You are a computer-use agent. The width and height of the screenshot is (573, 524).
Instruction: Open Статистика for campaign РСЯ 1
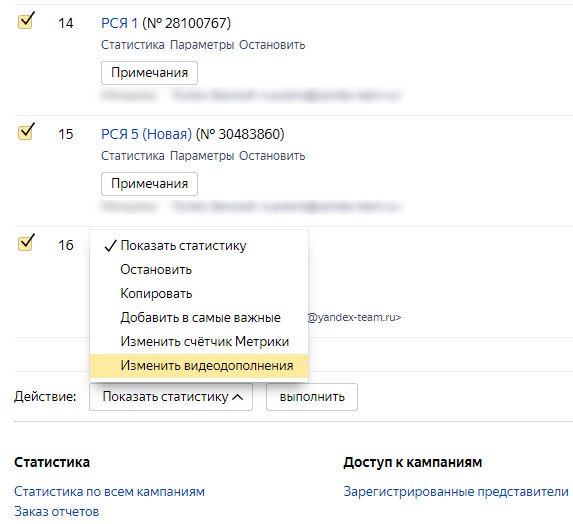point(133,45)
